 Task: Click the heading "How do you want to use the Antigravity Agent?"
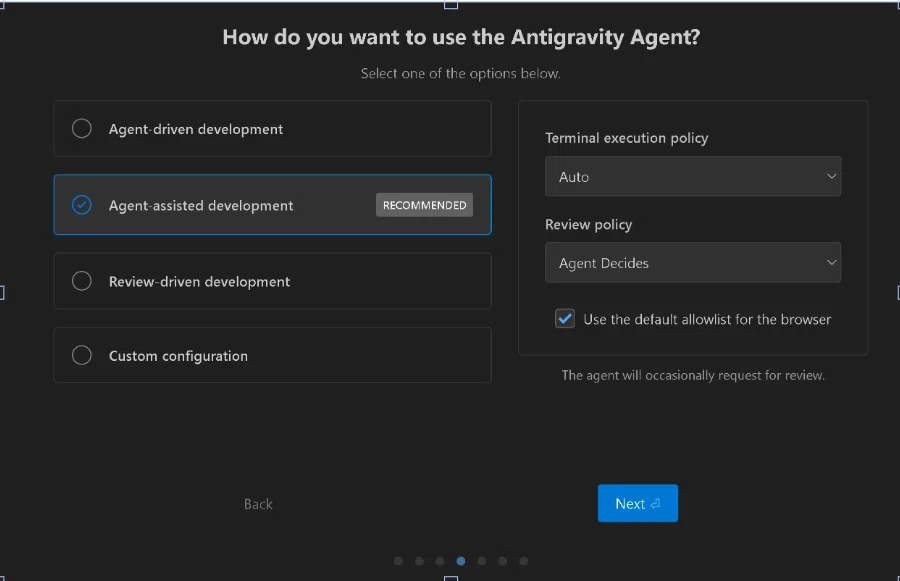(x=461, y=37)
